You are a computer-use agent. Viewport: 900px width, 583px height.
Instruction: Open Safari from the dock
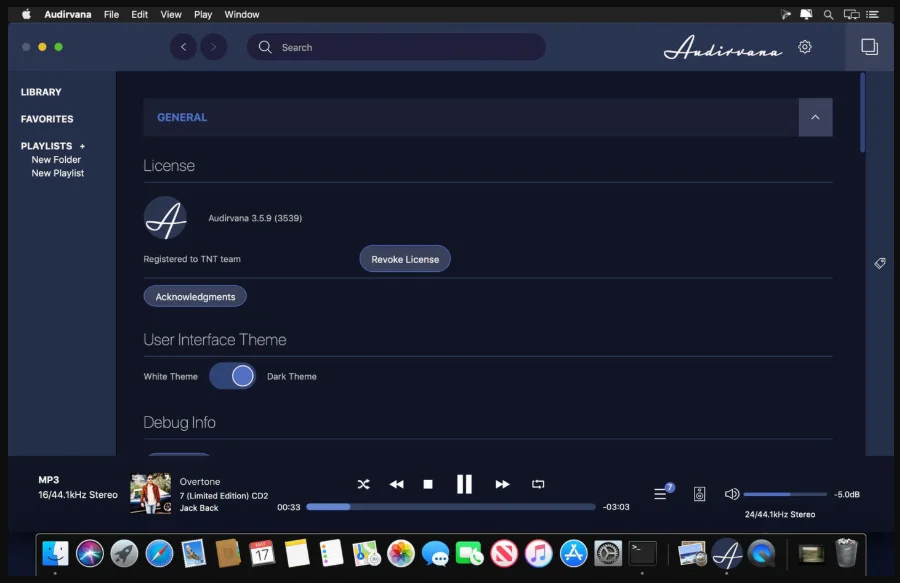159,553
